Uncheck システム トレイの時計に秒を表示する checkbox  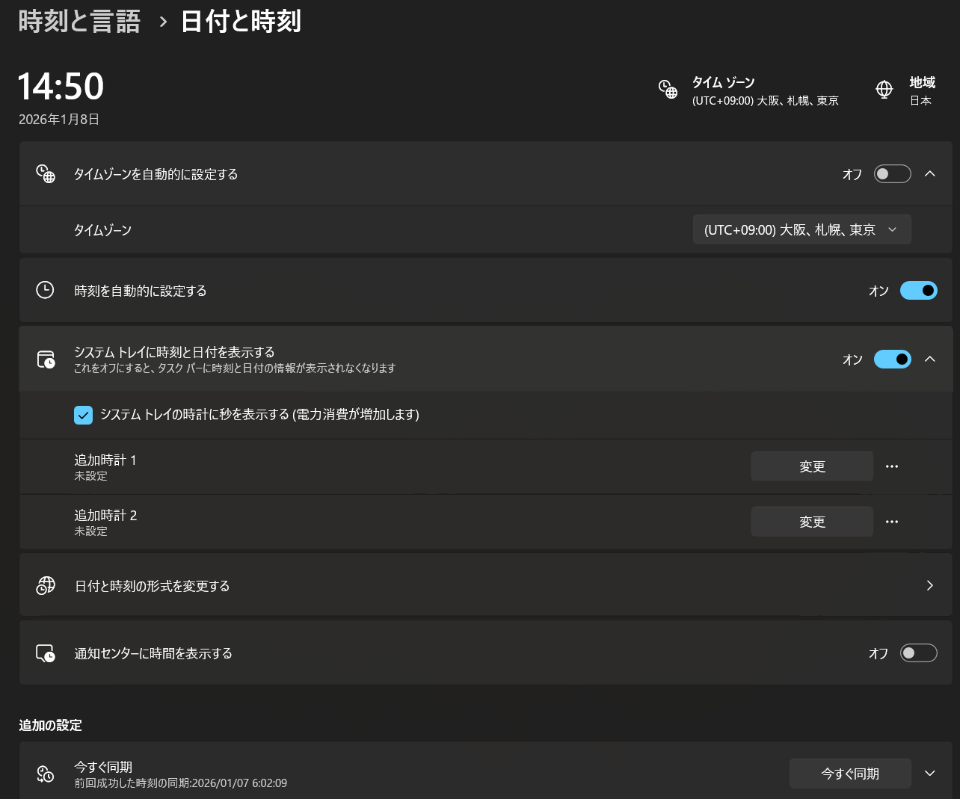(83, 415)
